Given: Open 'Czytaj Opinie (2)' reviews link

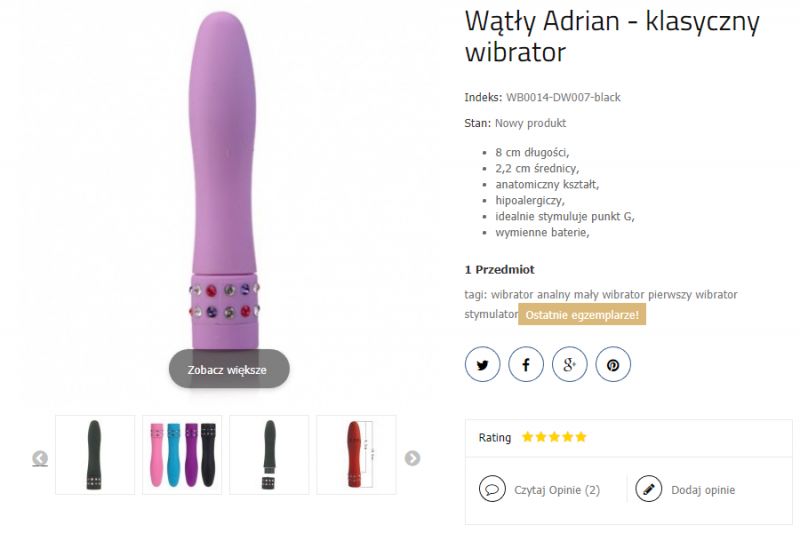Looking at the screenshot, I should click(557, 490).
